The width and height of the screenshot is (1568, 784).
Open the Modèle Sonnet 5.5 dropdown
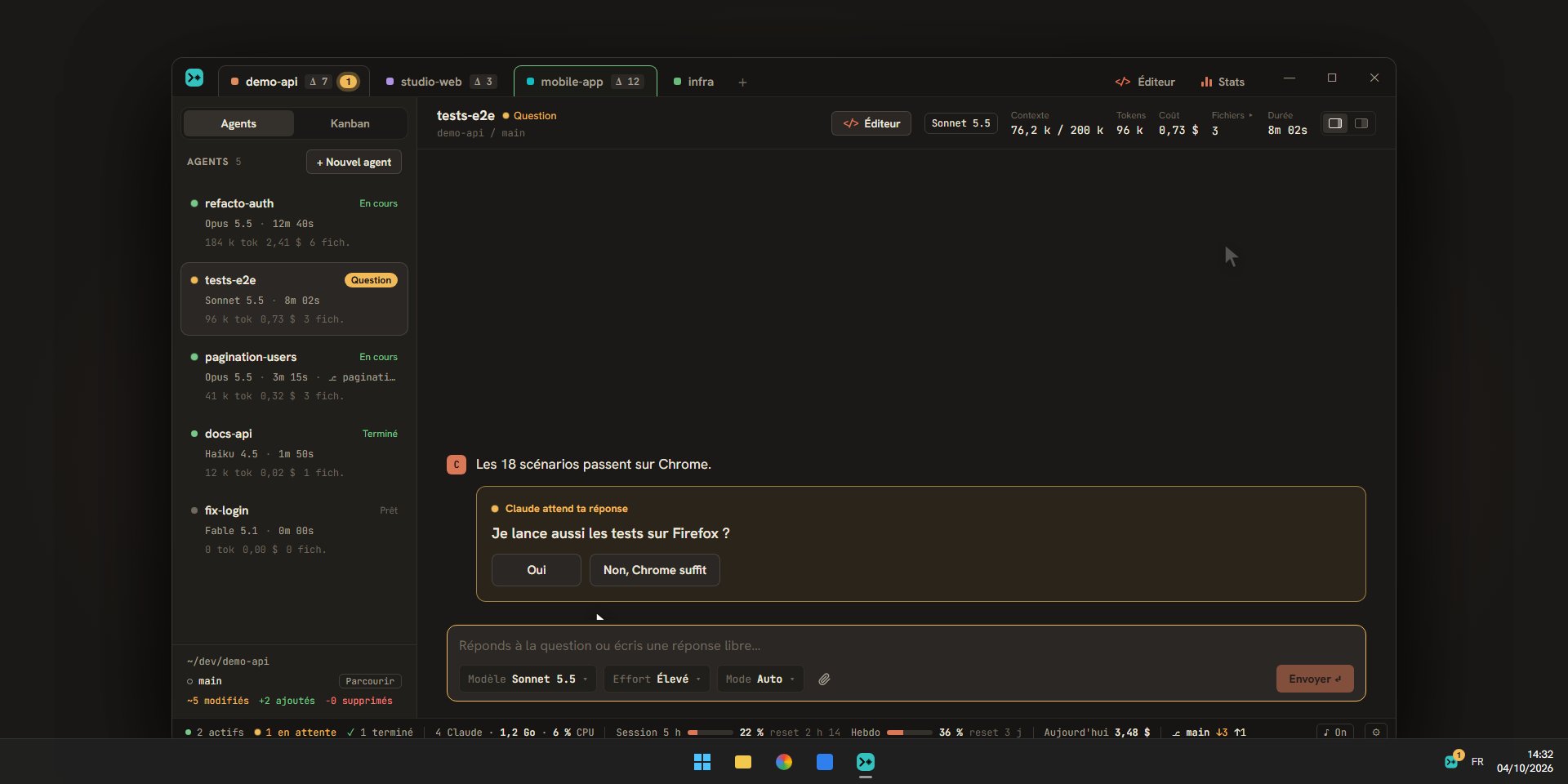coord(528,679)
